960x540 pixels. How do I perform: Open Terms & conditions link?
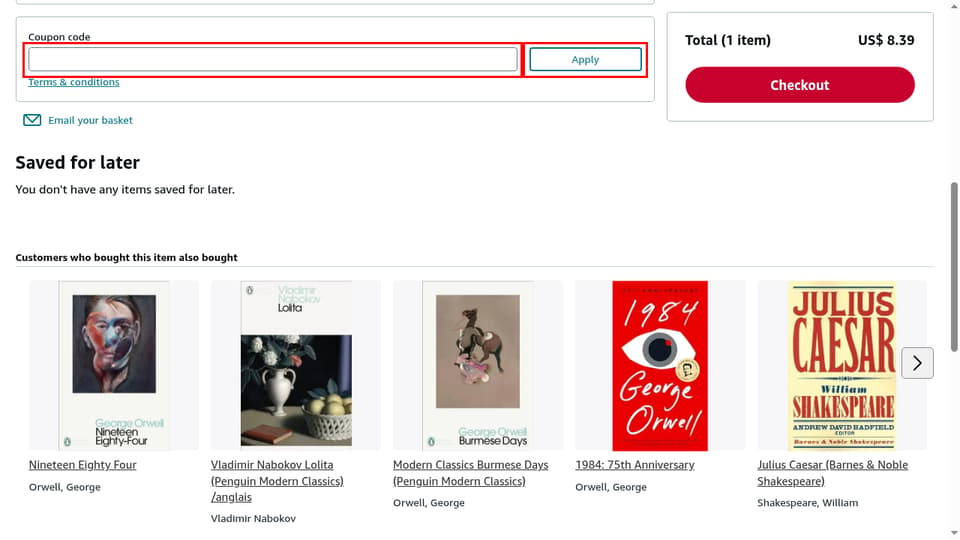coord(73,82)
